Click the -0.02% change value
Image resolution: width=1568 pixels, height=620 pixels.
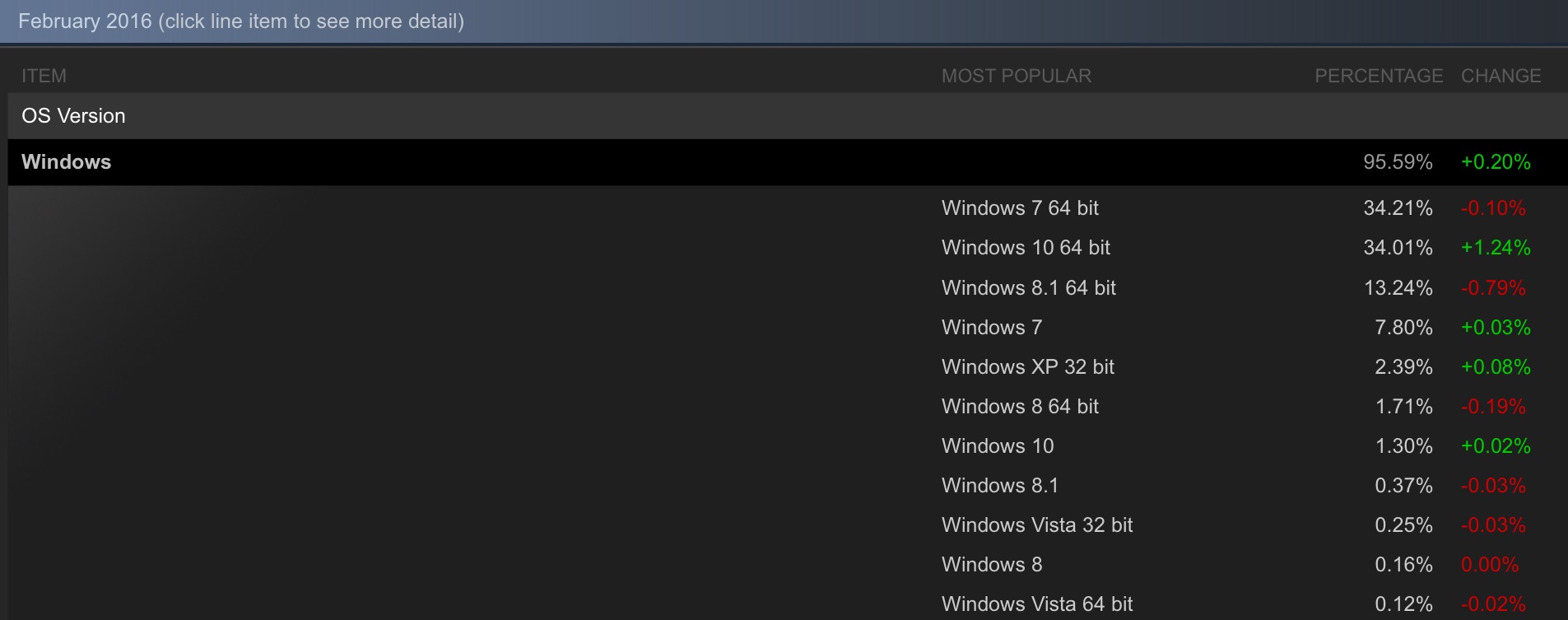1493,604
